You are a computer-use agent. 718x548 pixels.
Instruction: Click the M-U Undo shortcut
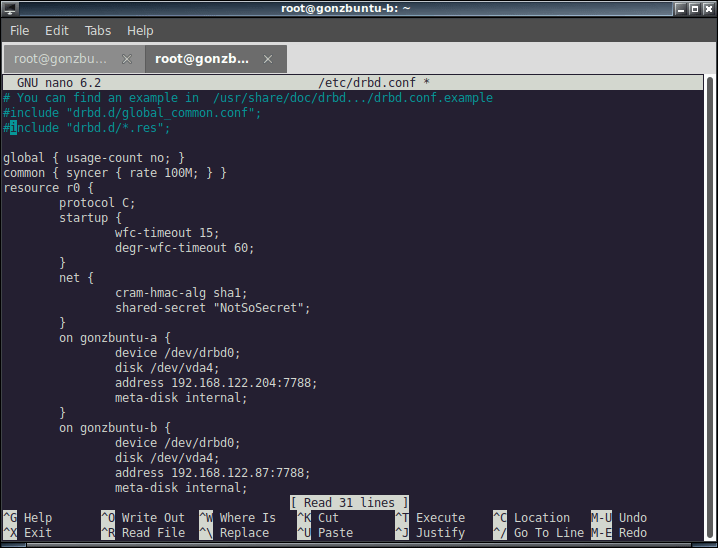pos(619,518)
